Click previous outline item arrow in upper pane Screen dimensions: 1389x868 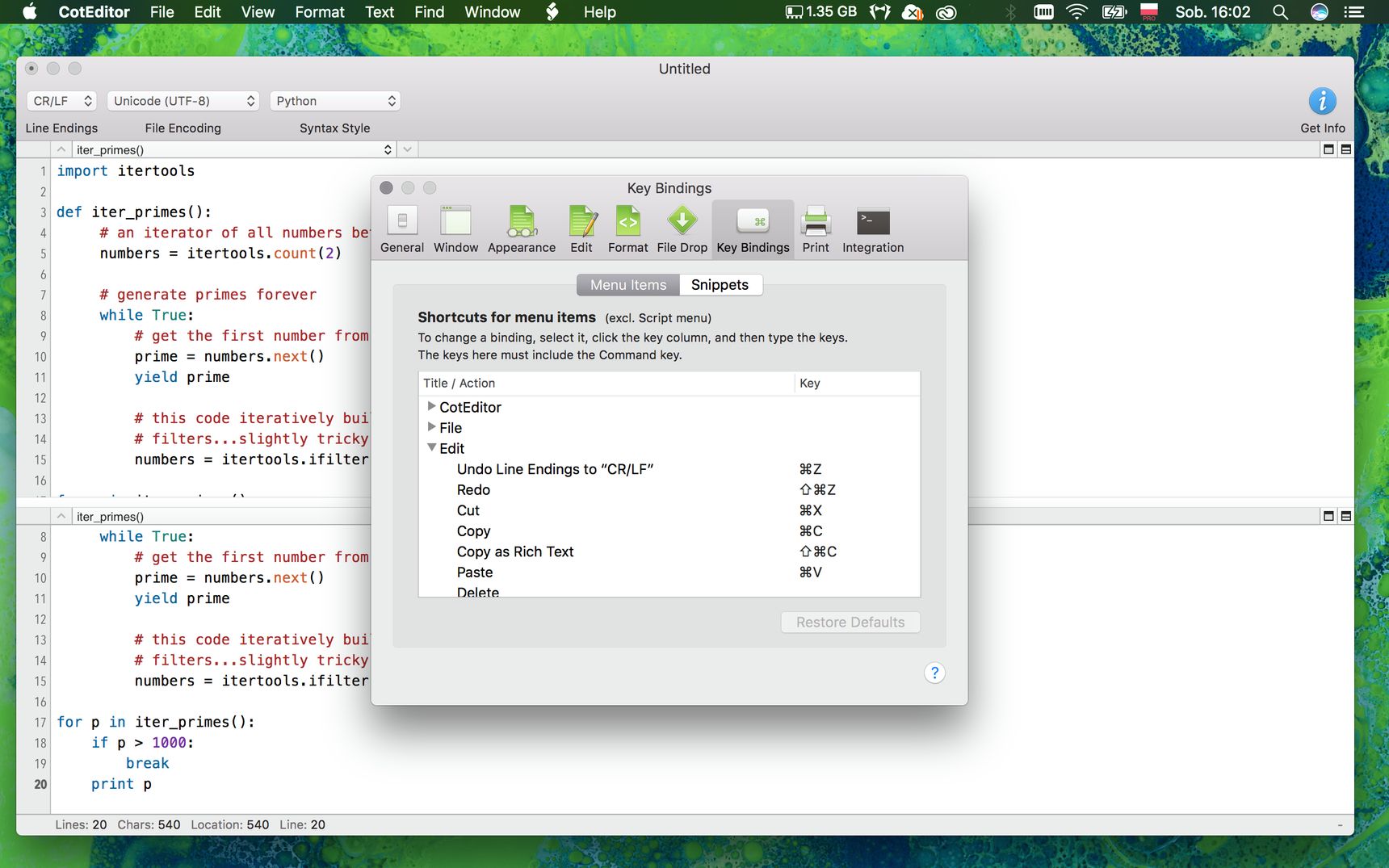(61, 149)
